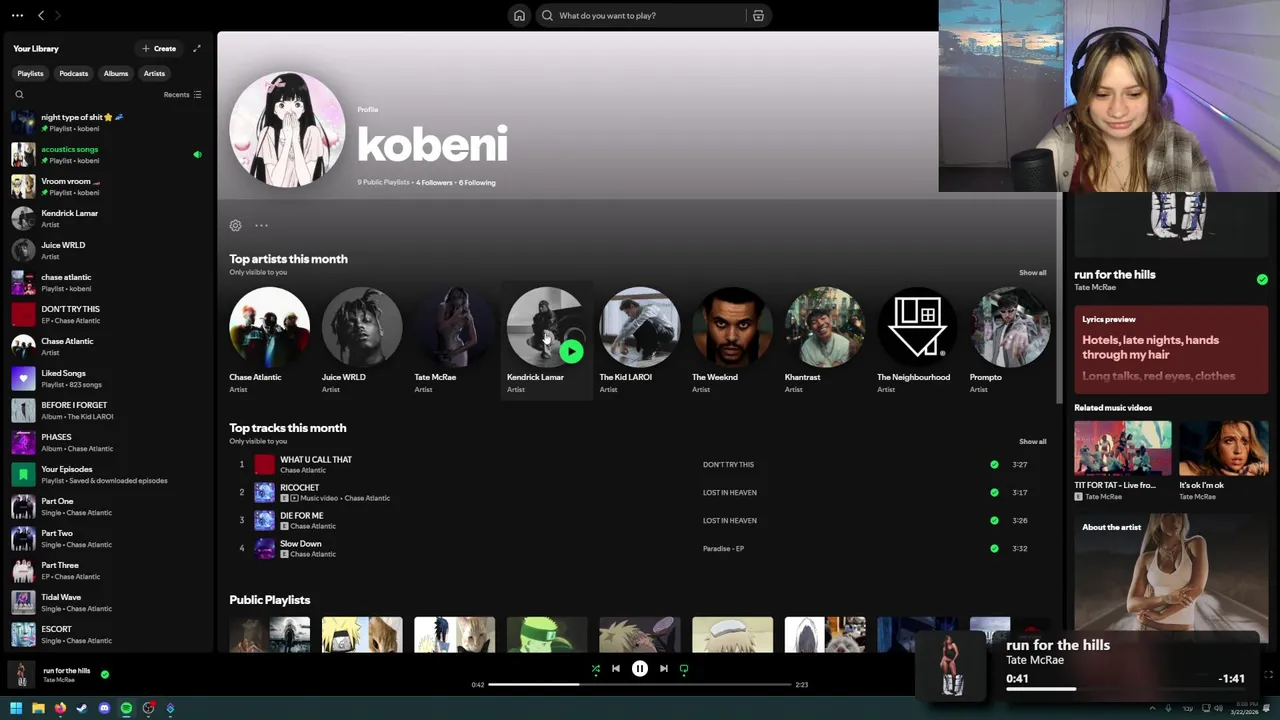Click the saved checkmark next to DIE FOR ME
Viewport: 1280px width, 720px height.
click(x=994, y=520)
